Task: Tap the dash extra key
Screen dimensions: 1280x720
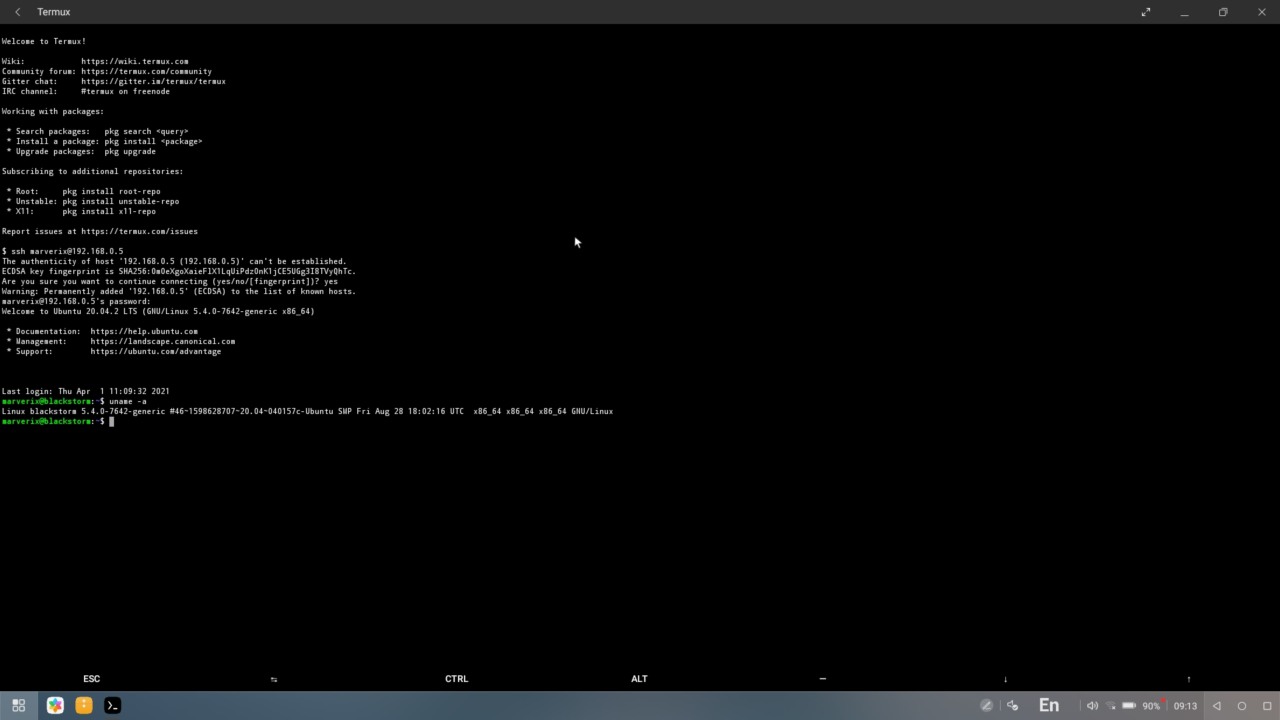Action: 822,678
